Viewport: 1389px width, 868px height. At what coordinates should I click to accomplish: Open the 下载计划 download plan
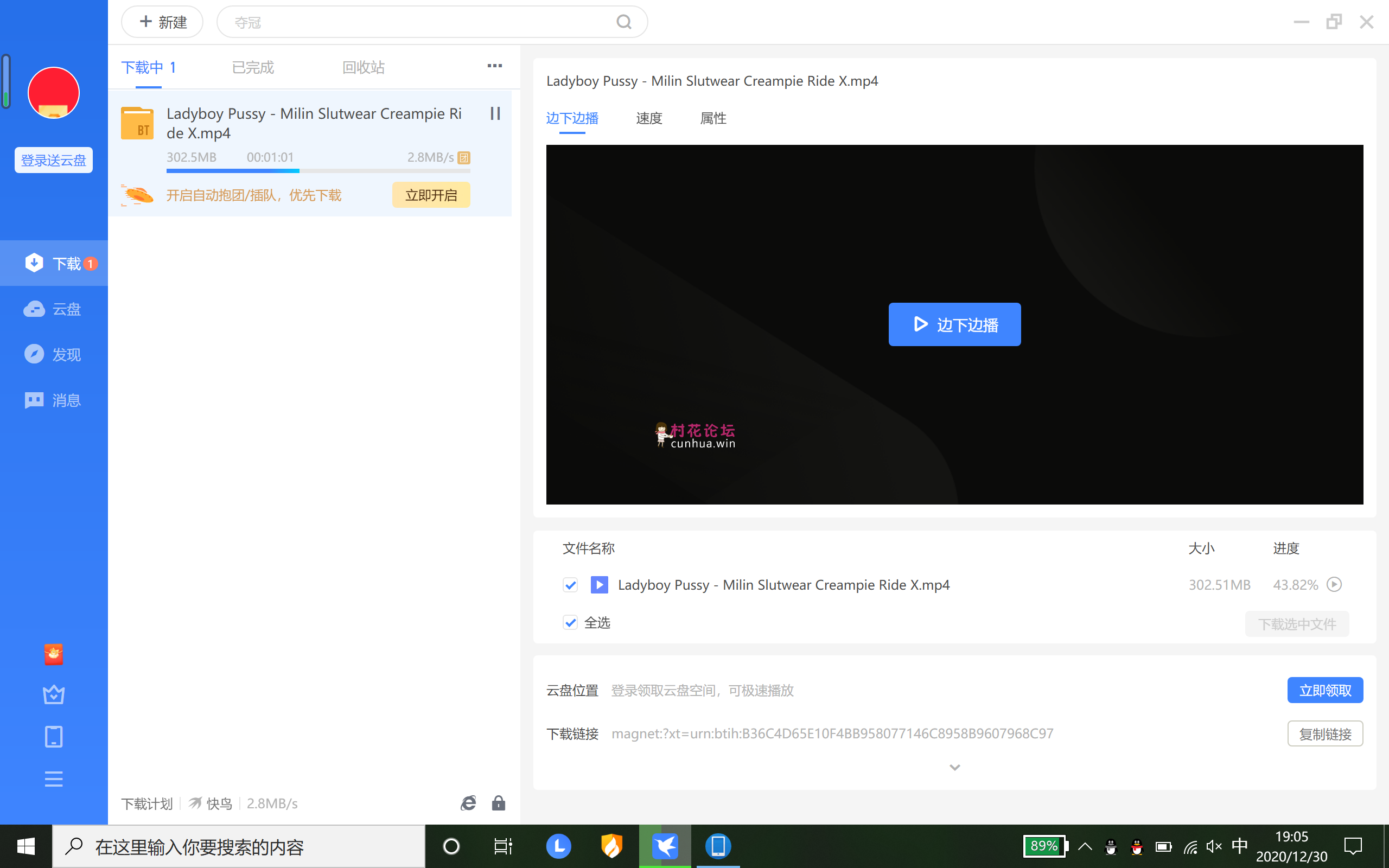[x=147, y=803]
